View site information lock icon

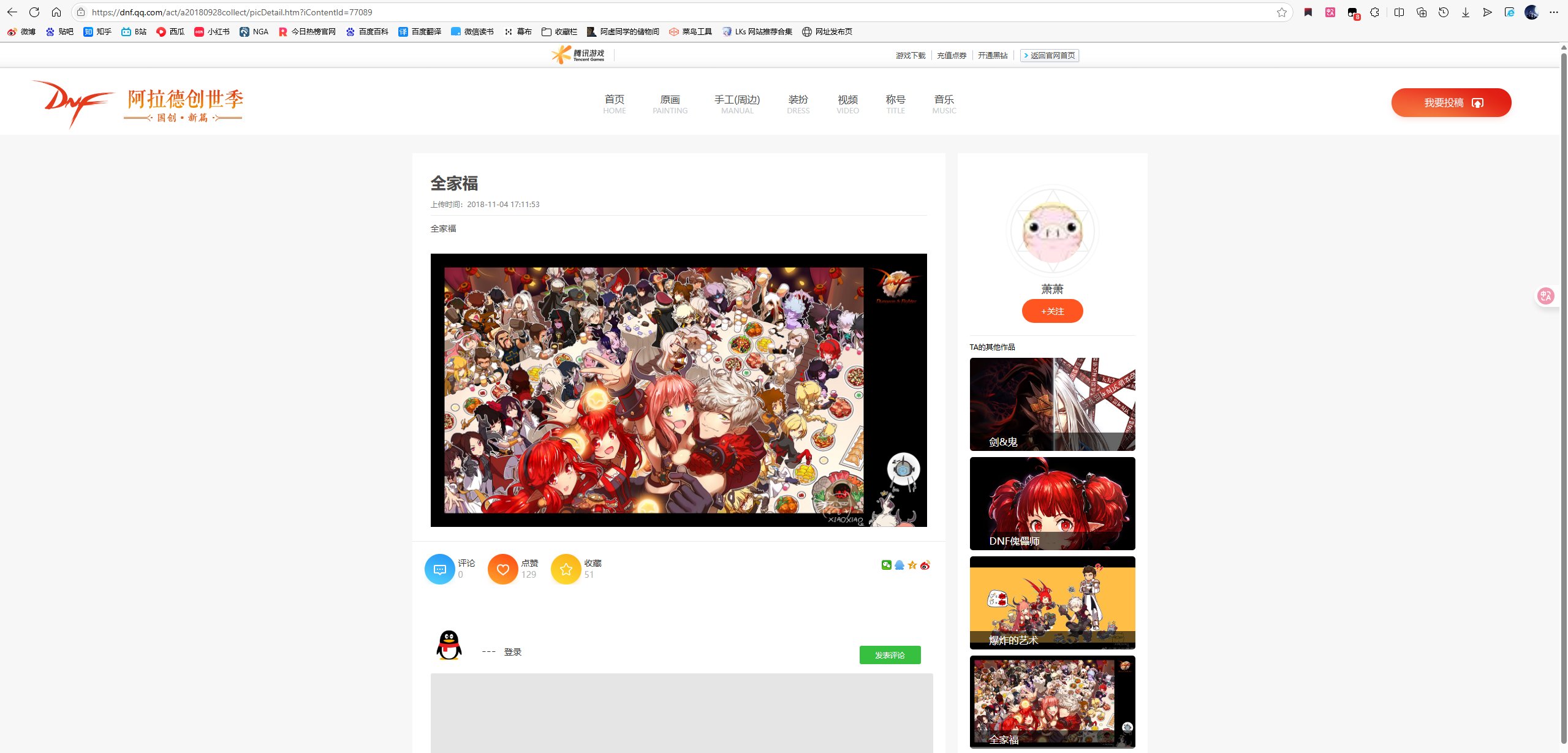pos(81,12)
